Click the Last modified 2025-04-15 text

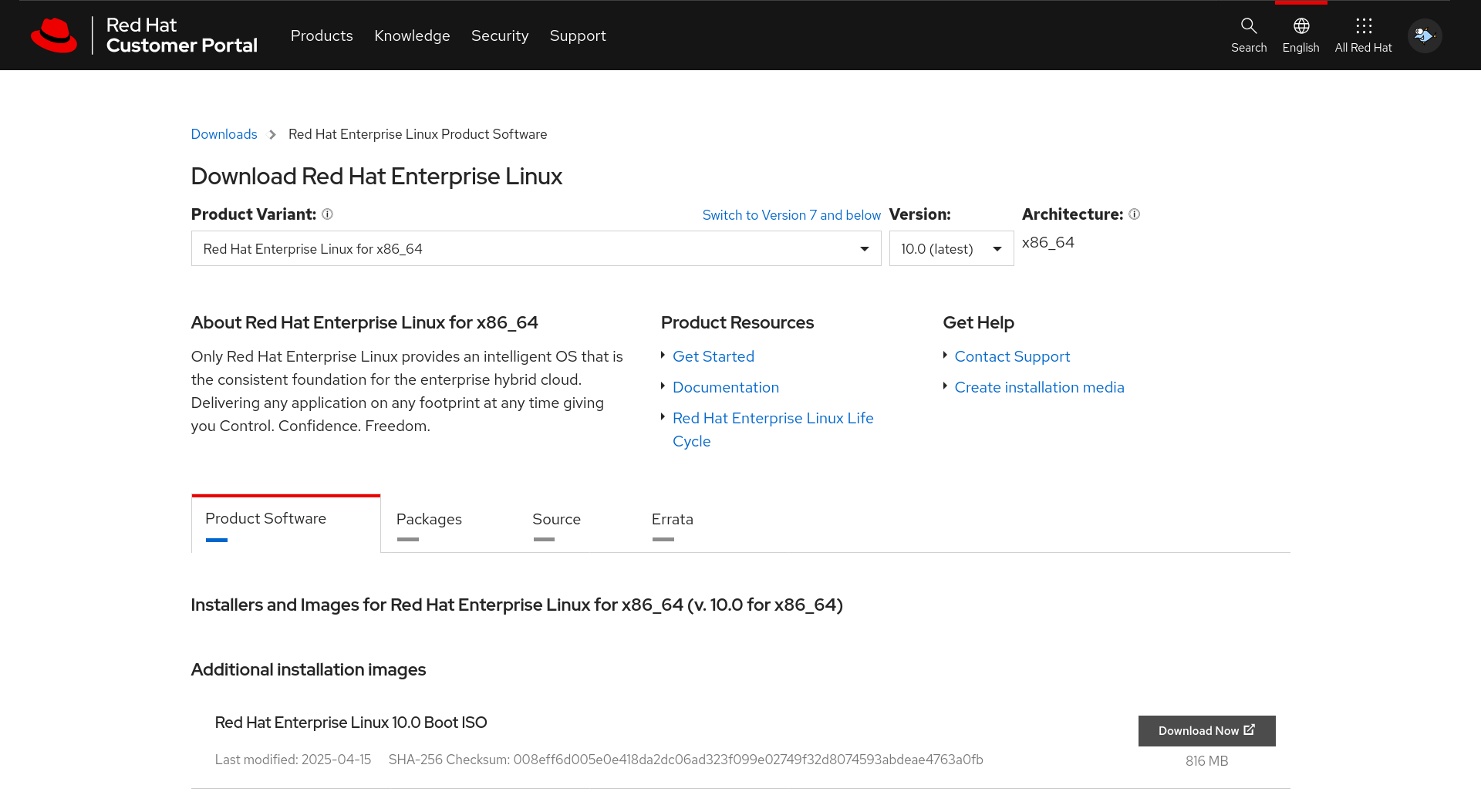[x=293, y=760]
